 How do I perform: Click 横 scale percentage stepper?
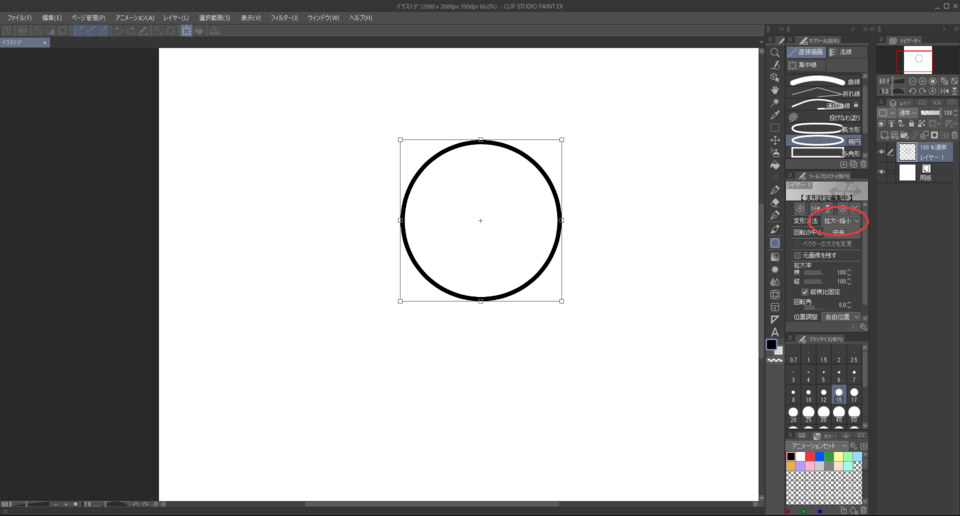pos(849,272)
